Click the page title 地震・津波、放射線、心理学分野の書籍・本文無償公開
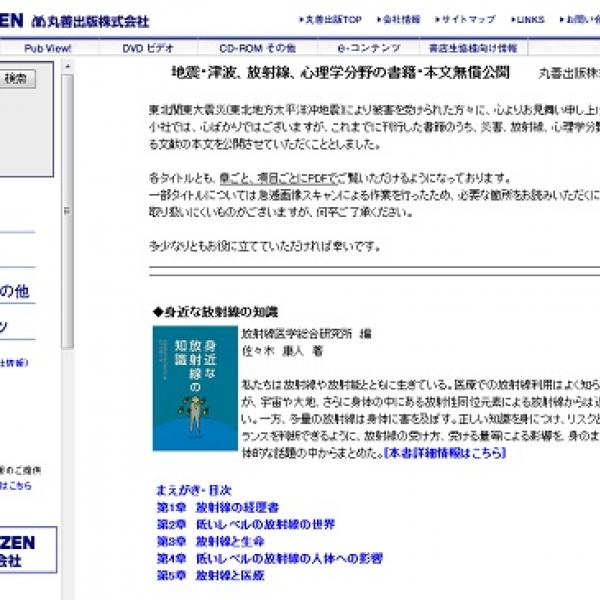 click(340, 72)
